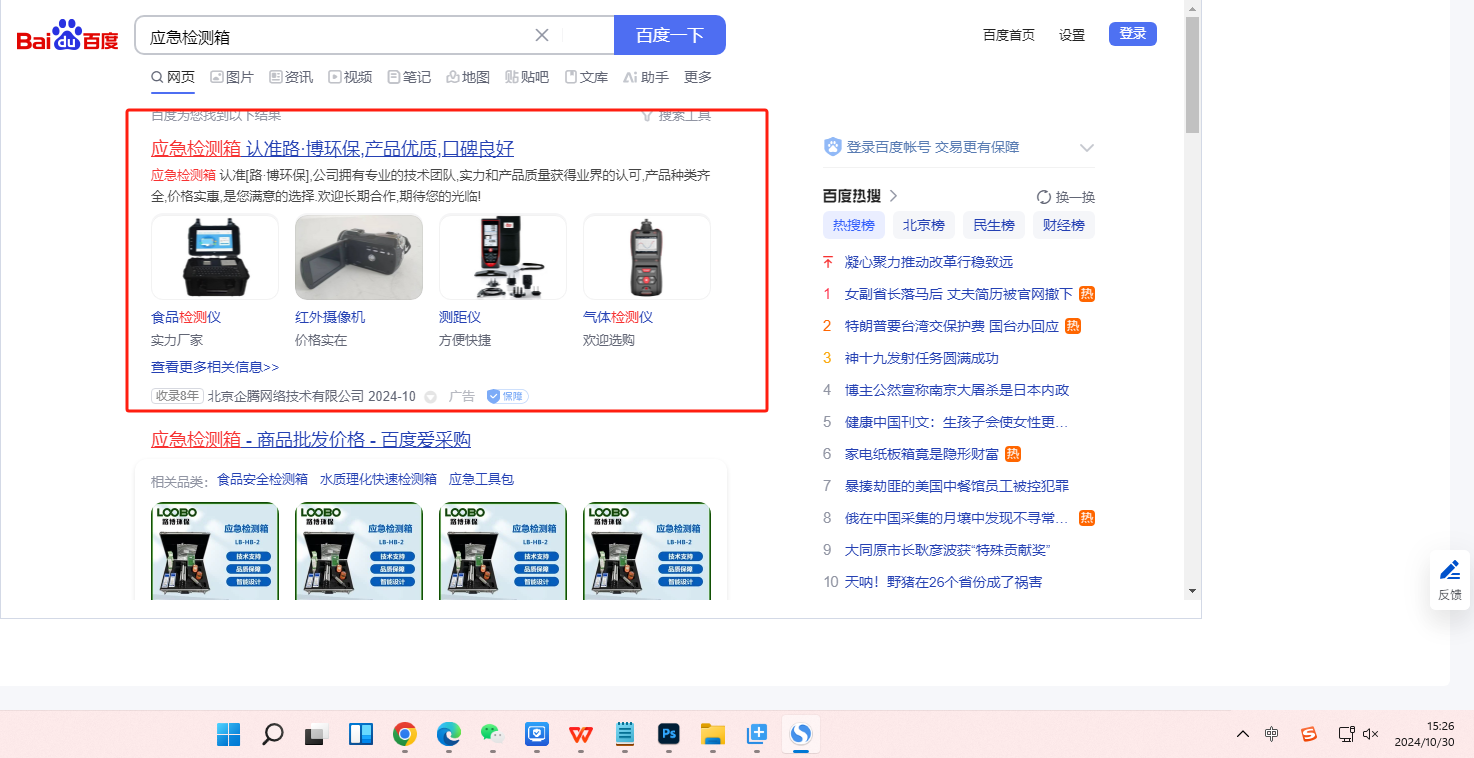Viewport: 1474px width, 758px height.
Task: Click the Baidu logo
Action: pos(67,36)
